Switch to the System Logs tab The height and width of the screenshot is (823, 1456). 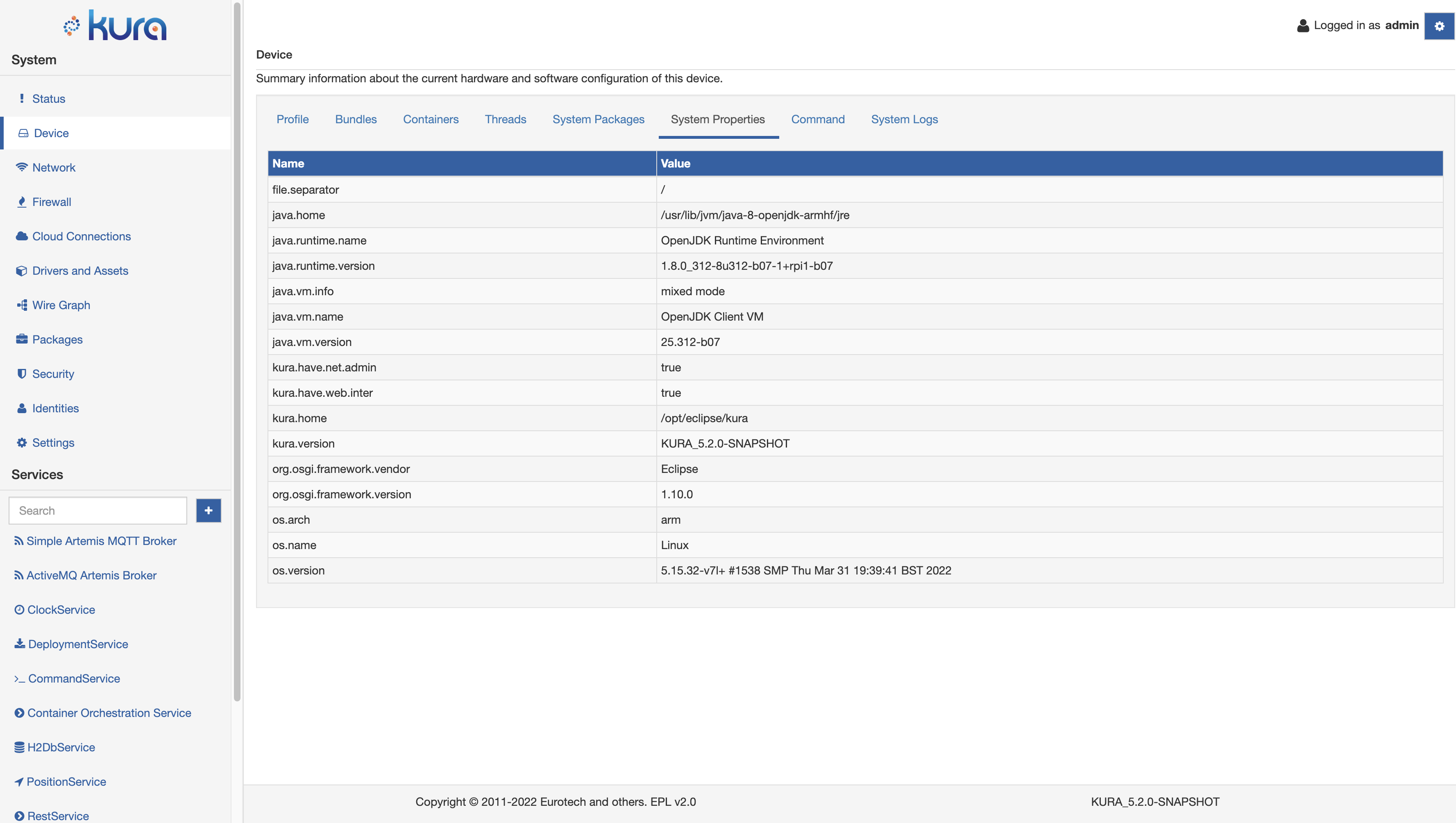click(904, 119)
